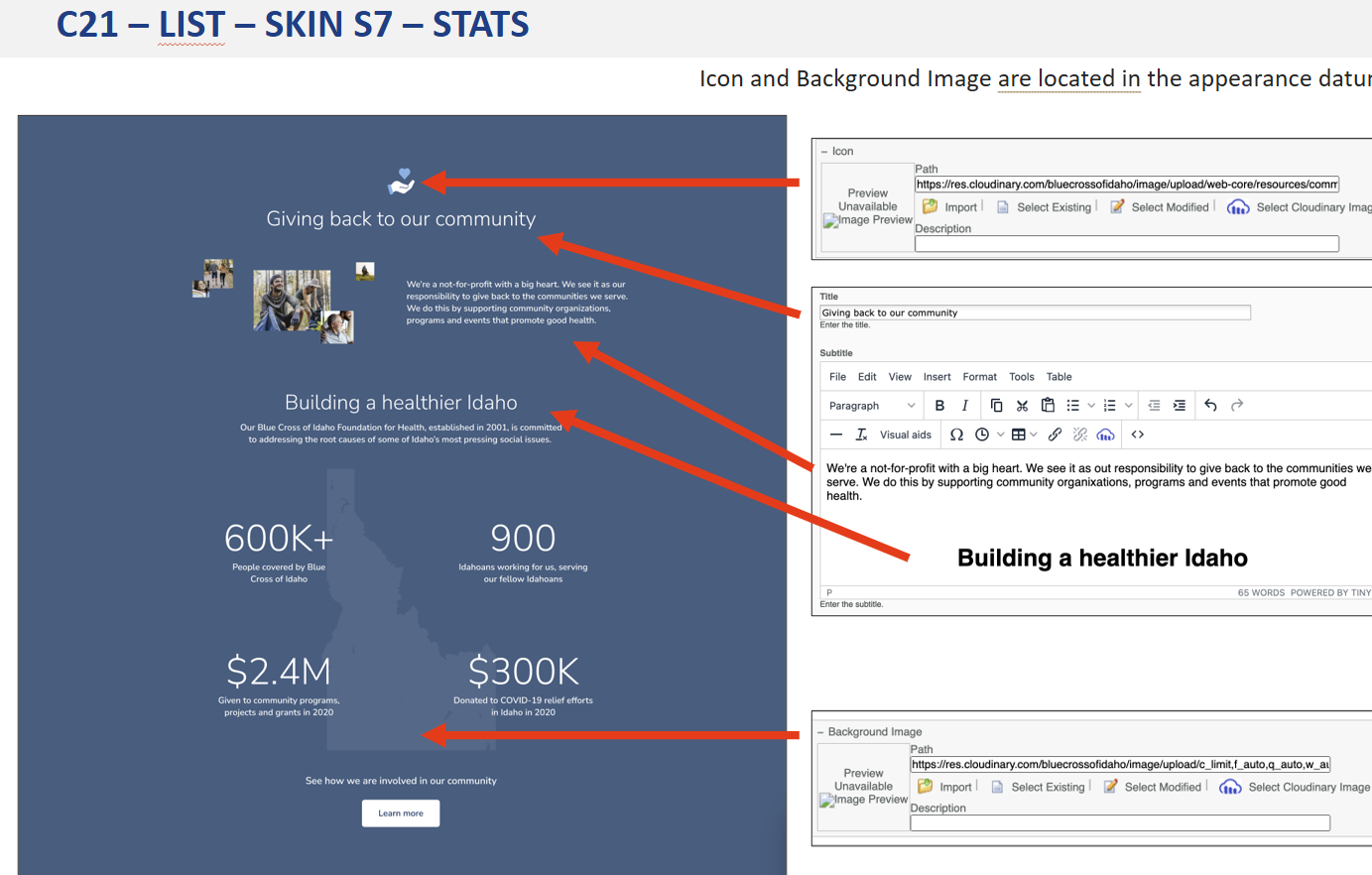This screenshot has height=875, width=1372.
Task: Click Select Existing icon in Icon section
Action: [x=1003, y=207]
